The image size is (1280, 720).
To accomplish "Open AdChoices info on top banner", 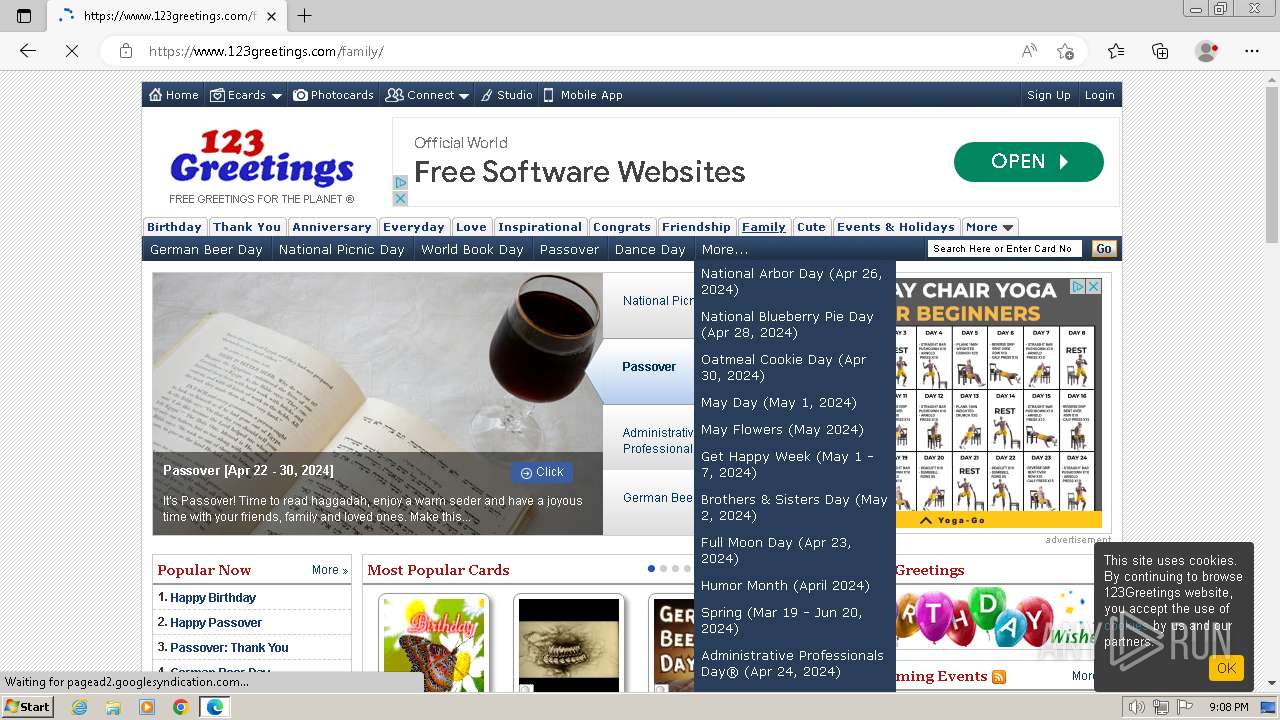I will [x=400, y=183].
